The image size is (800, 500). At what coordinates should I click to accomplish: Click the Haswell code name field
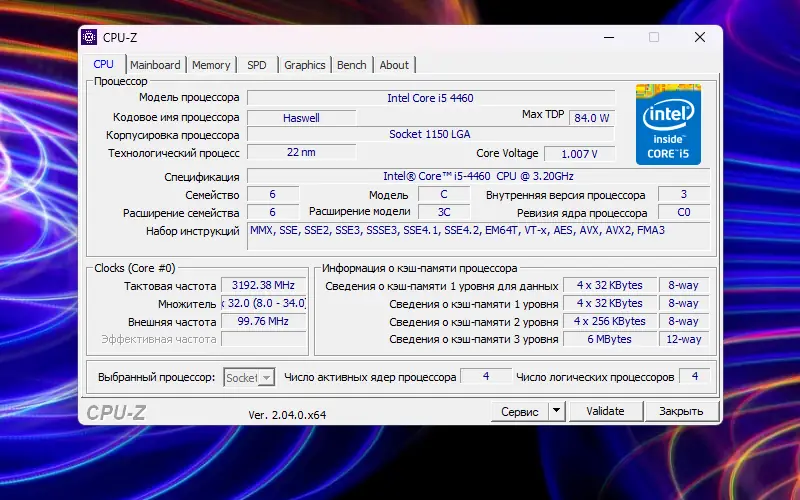click(302, 118)
